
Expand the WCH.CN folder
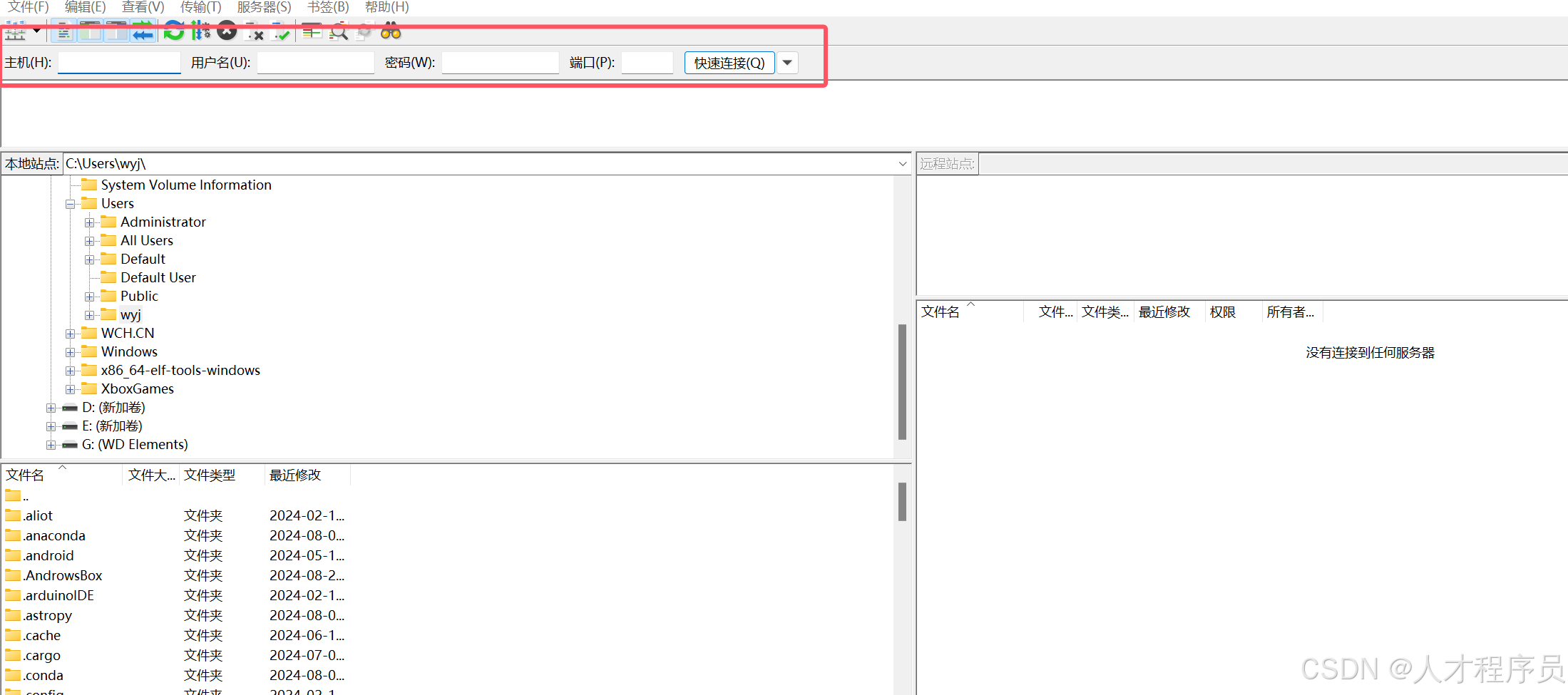pos(70,334)
